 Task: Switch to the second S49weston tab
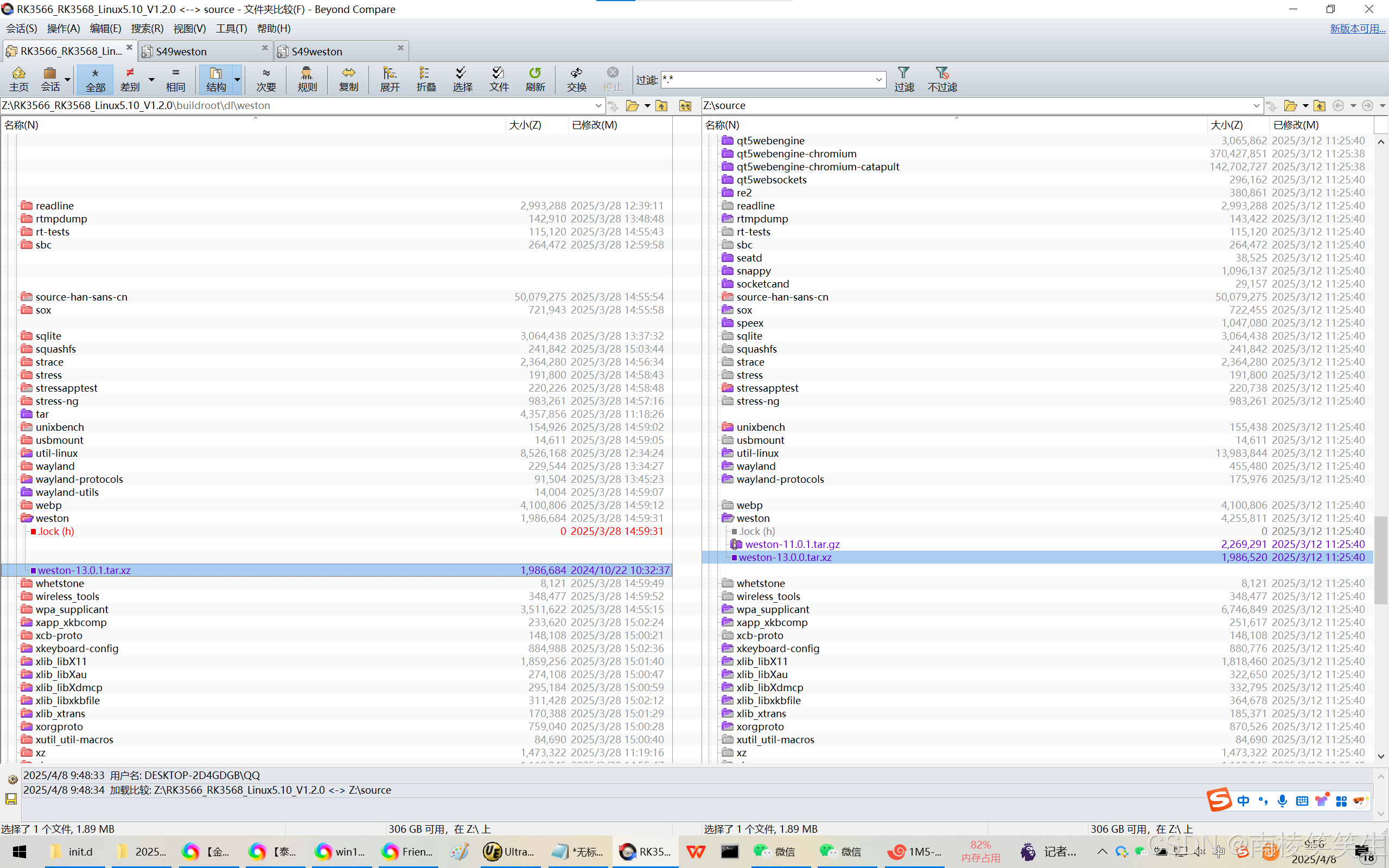coord(317,51)
